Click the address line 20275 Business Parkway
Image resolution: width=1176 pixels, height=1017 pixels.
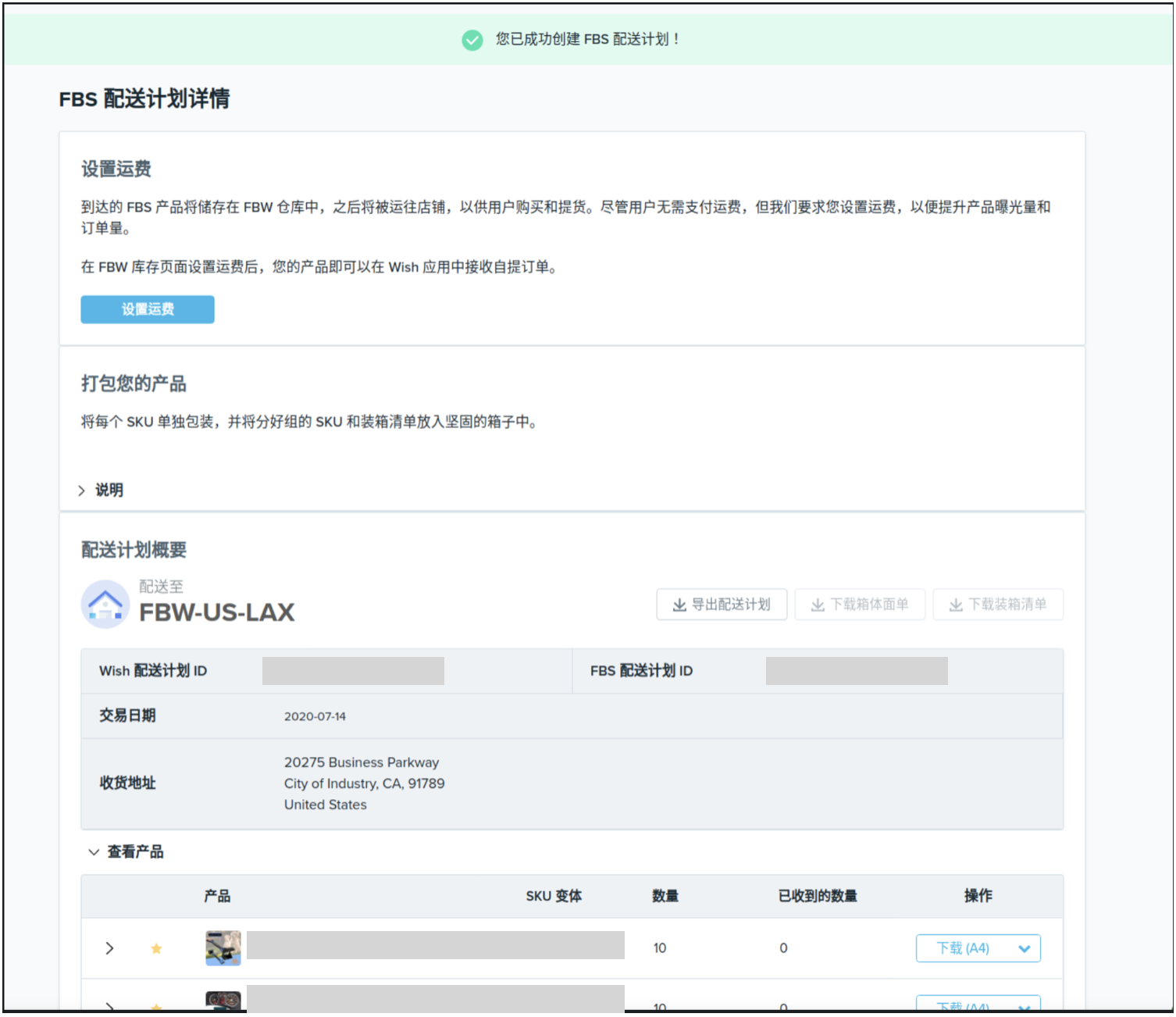pos(362,762)
